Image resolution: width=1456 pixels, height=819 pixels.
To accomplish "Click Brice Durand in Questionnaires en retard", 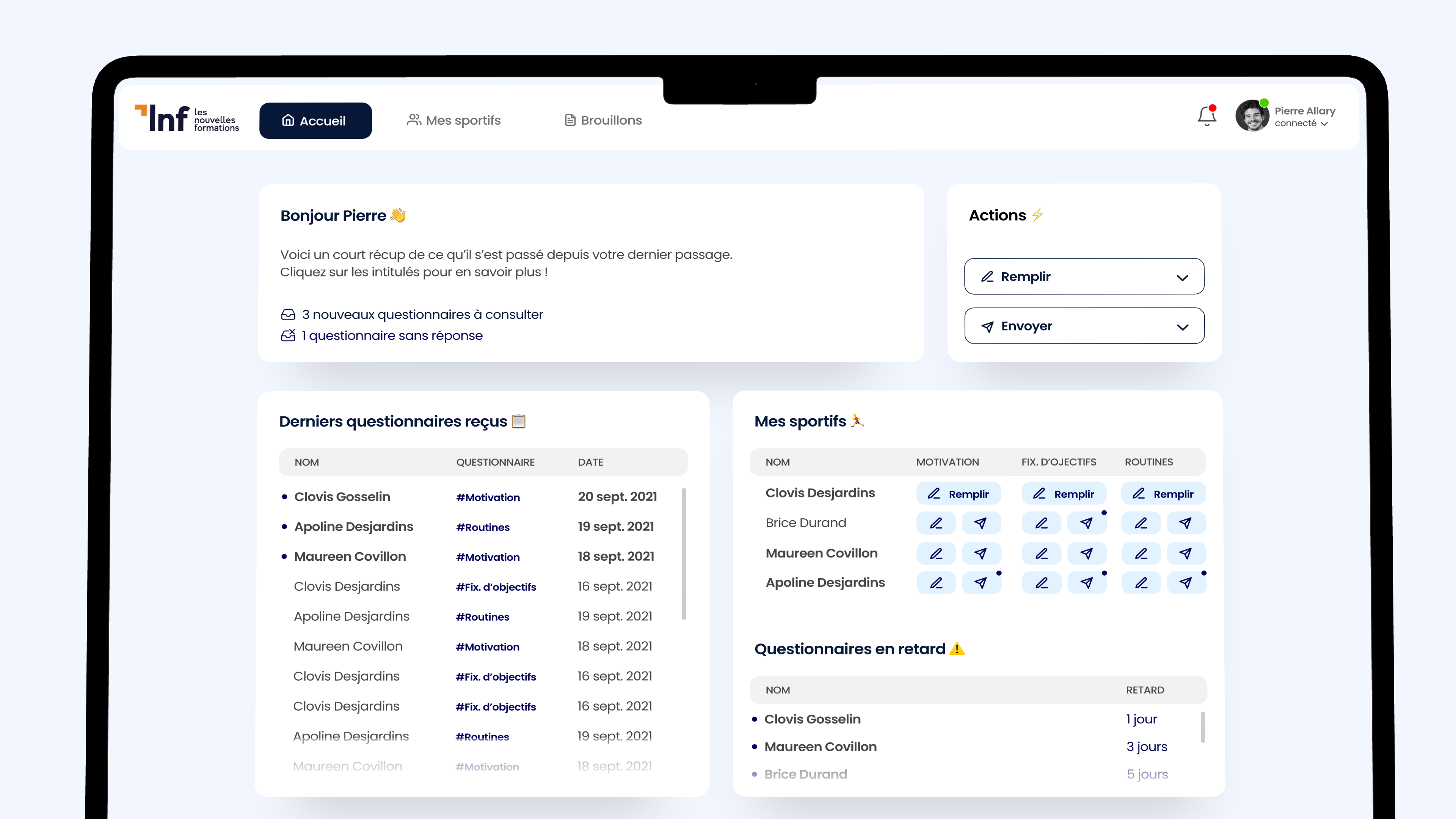I will 805,774.
